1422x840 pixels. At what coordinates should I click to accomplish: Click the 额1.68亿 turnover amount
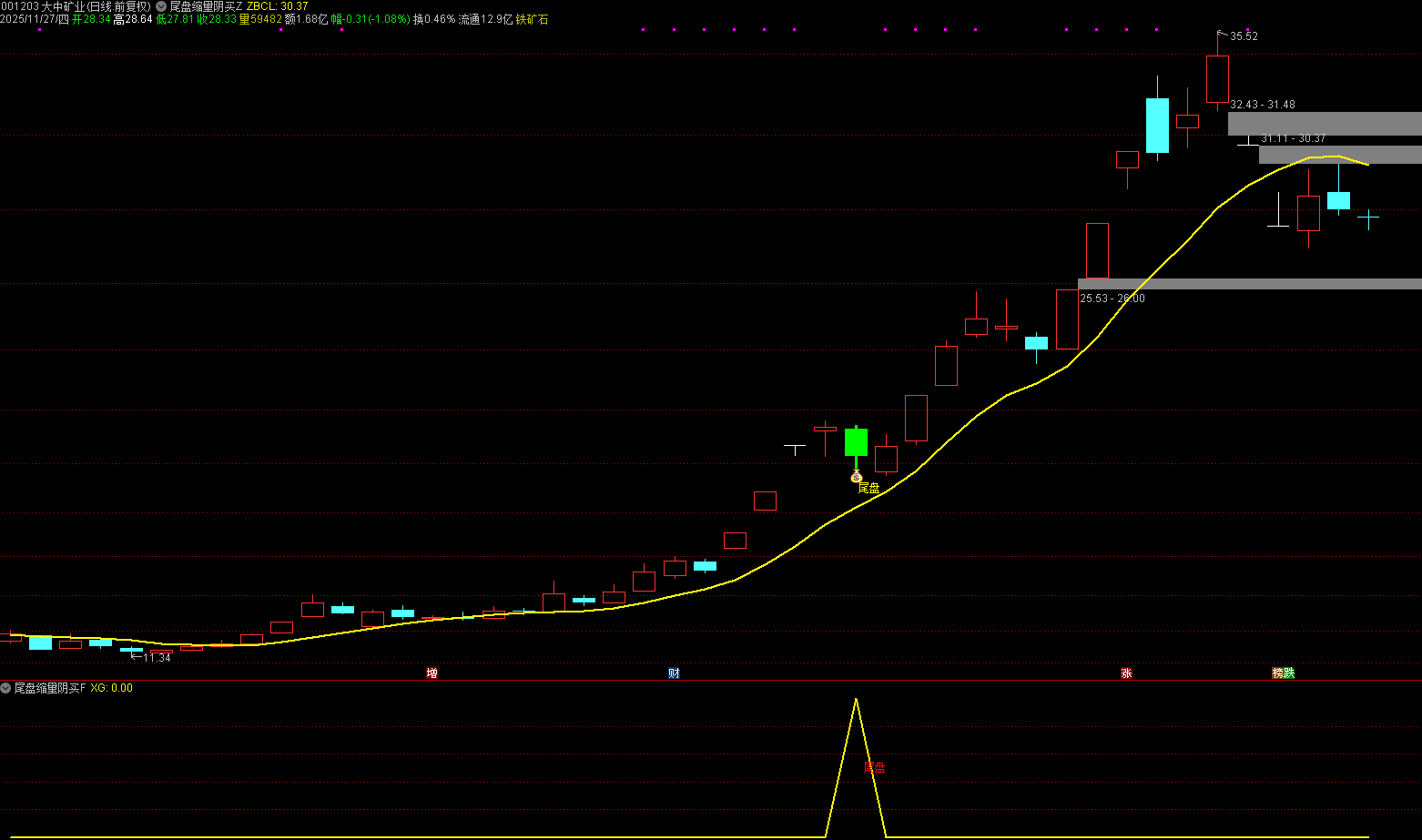(307, 19)
